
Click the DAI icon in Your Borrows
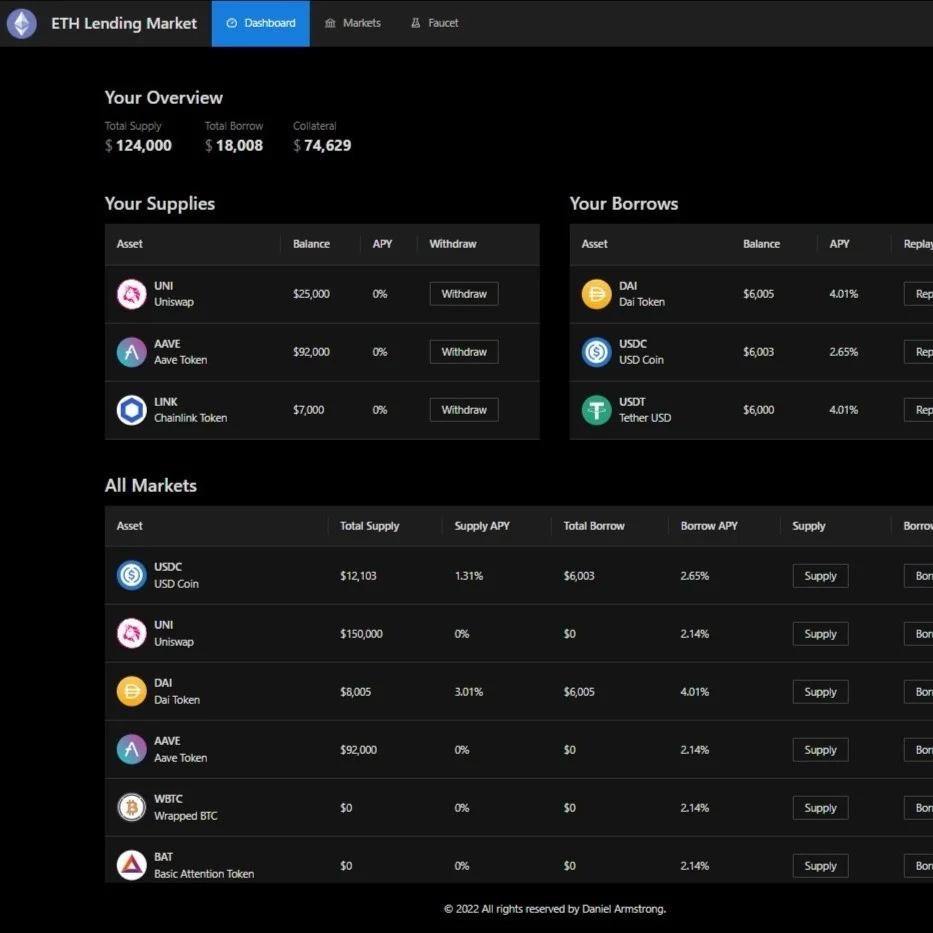tap(596, 294)
